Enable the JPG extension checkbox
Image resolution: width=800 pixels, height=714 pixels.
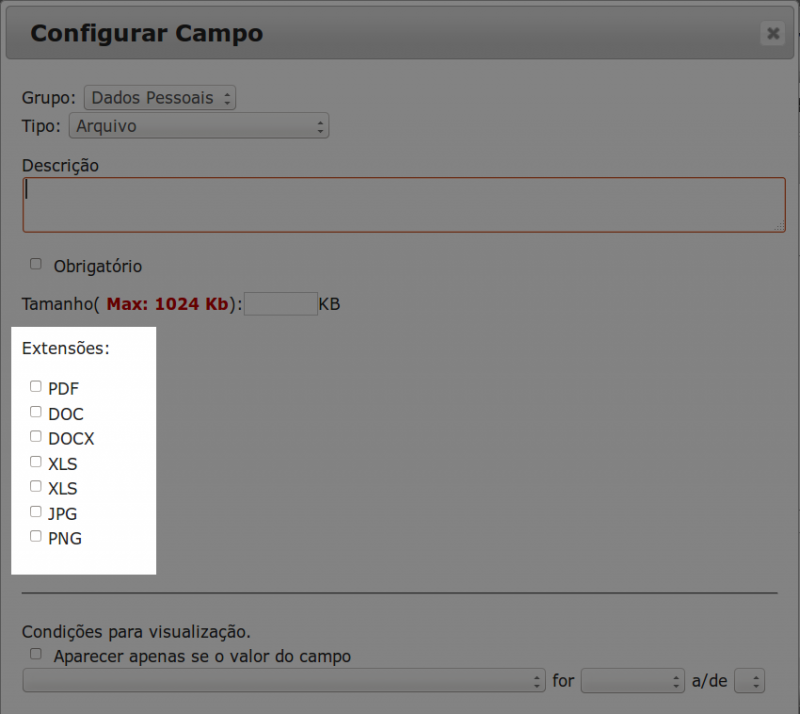tap(35, 511)
